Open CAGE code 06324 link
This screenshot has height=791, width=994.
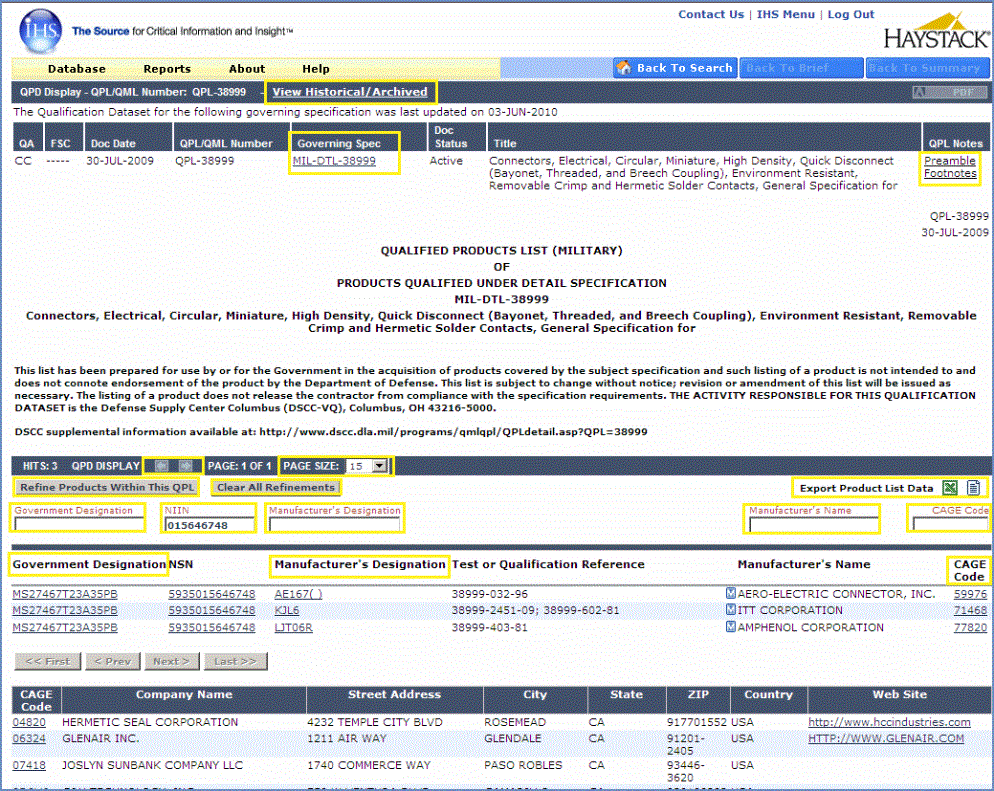29,738
